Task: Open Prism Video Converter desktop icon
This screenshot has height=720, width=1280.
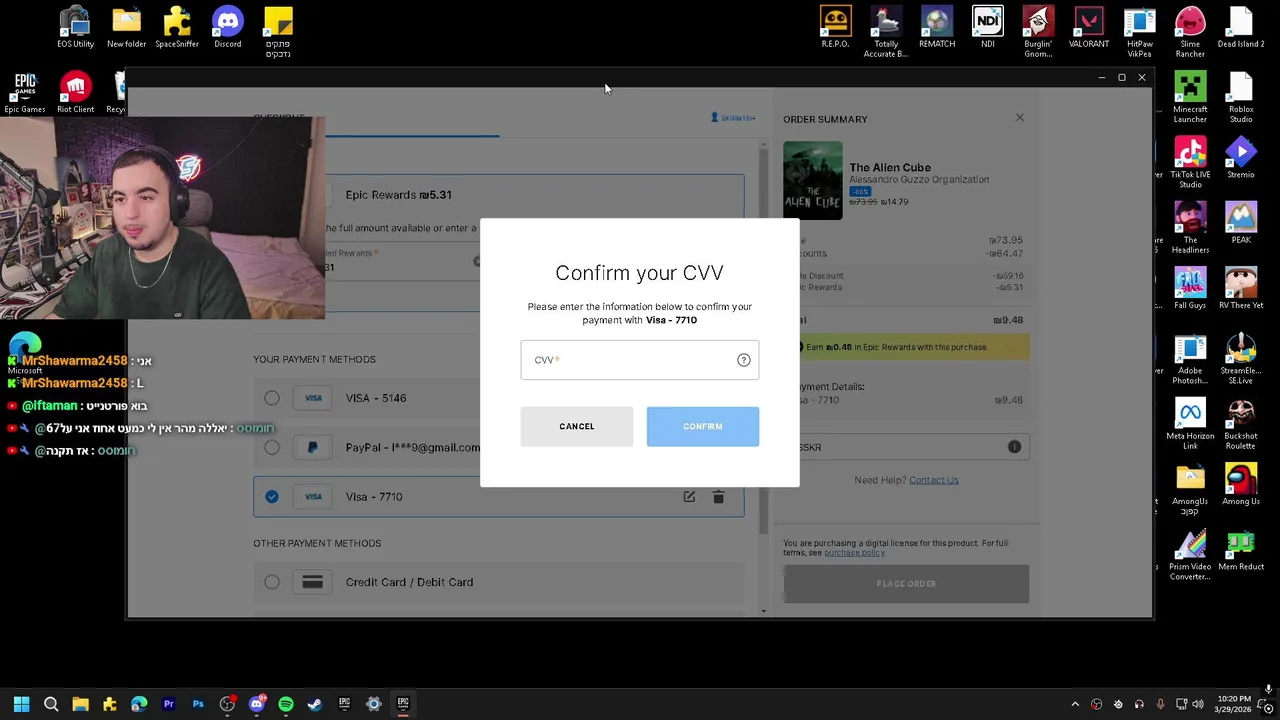Action: (x=1190, y=554)
